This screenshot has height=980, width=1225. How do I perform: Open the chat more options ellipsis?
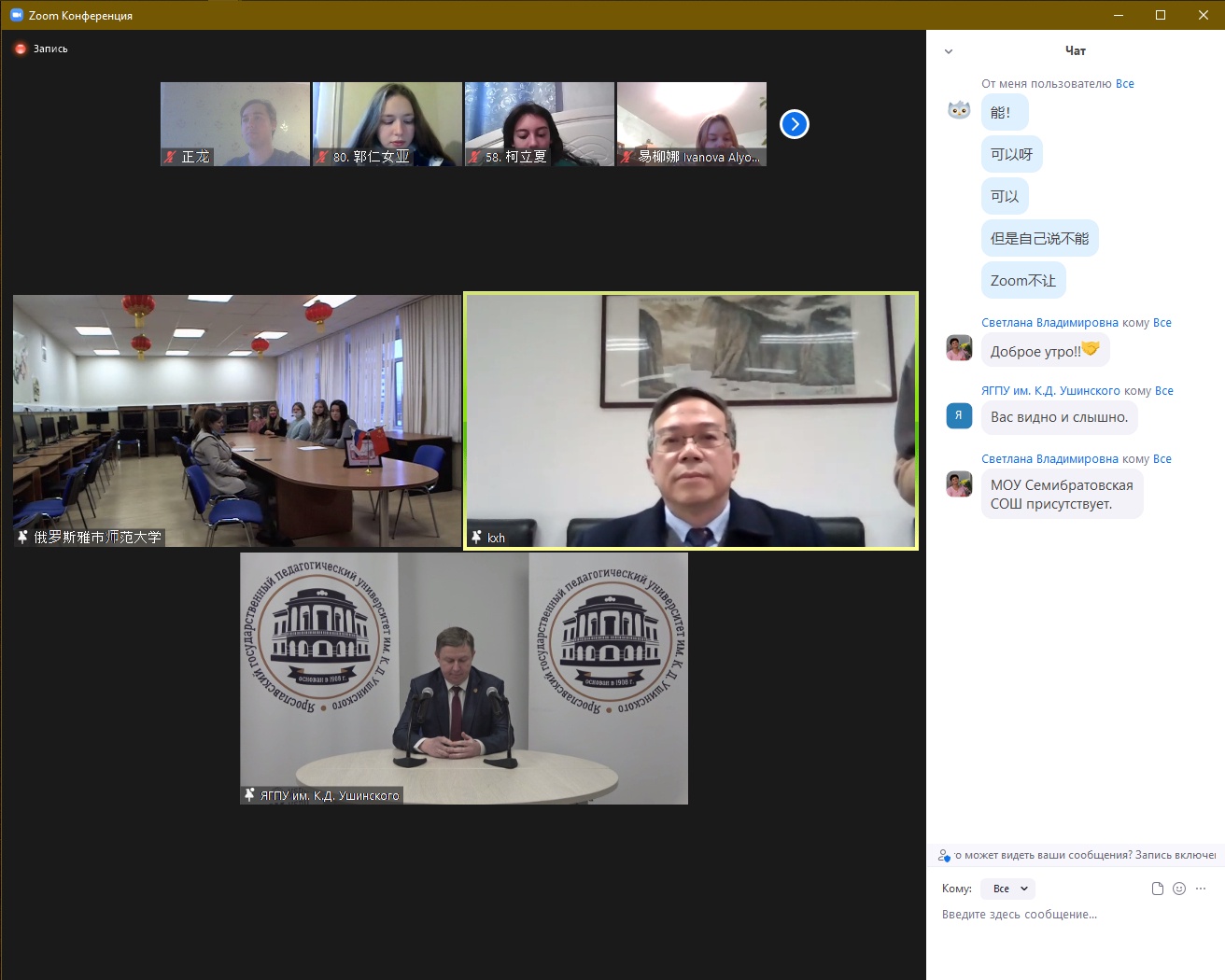click(x=1201, y=889)
